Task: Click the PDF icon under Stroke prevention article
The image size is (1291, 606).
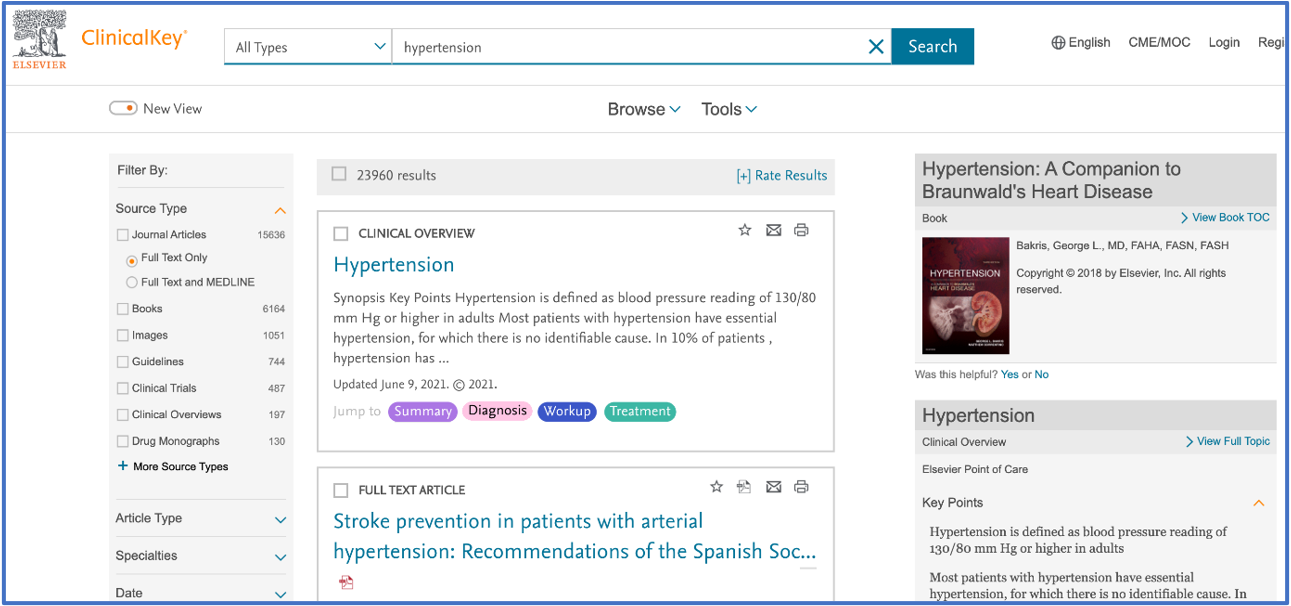Action: point(346,582)
